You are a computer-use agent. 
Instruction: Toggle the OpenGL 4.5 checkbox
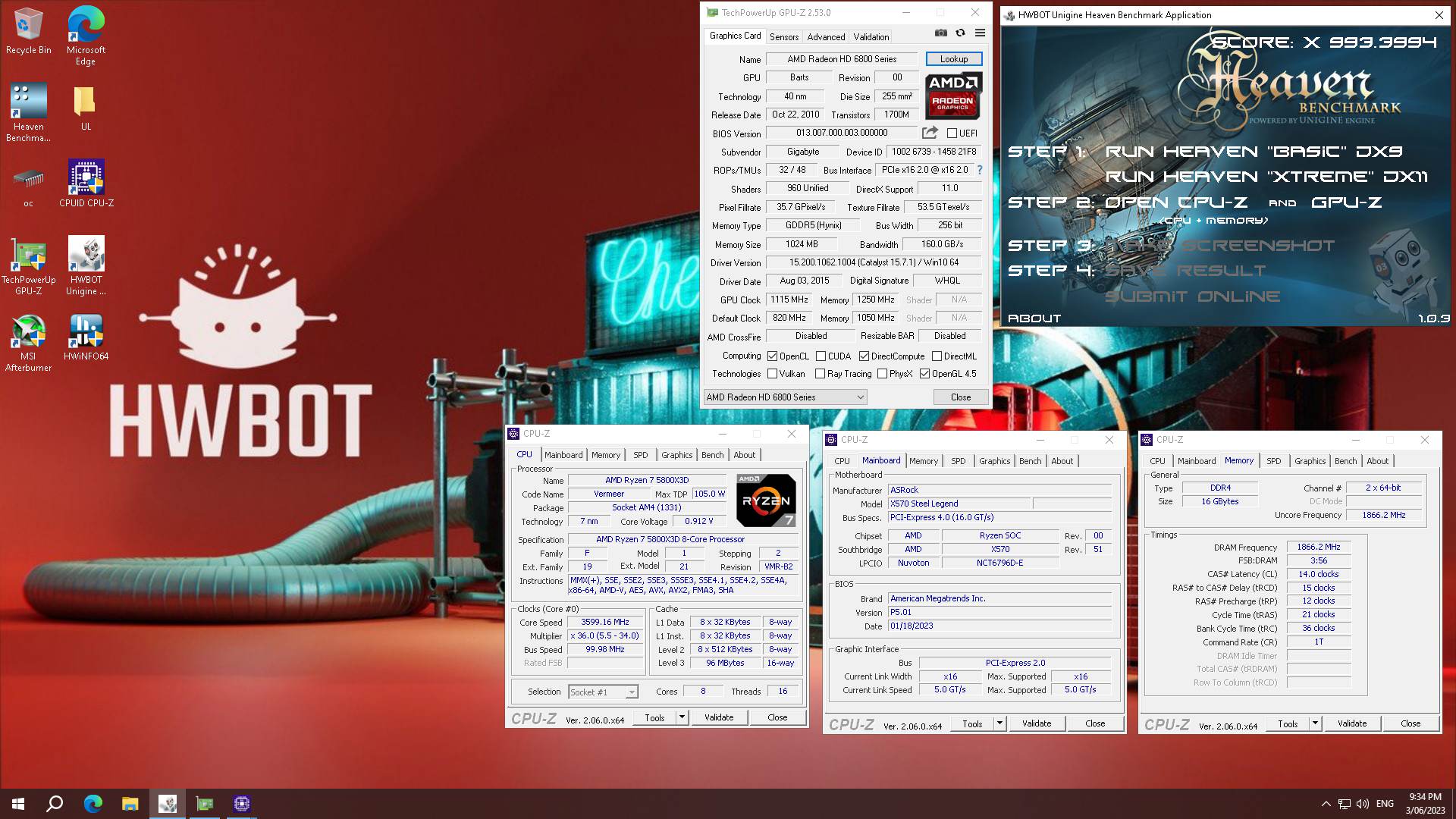924,374
